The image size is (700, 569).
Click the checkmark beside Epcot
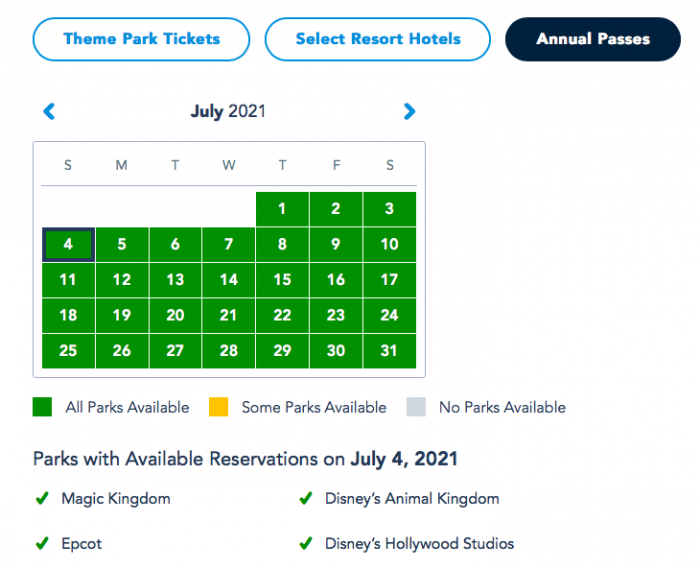point(42,544)
